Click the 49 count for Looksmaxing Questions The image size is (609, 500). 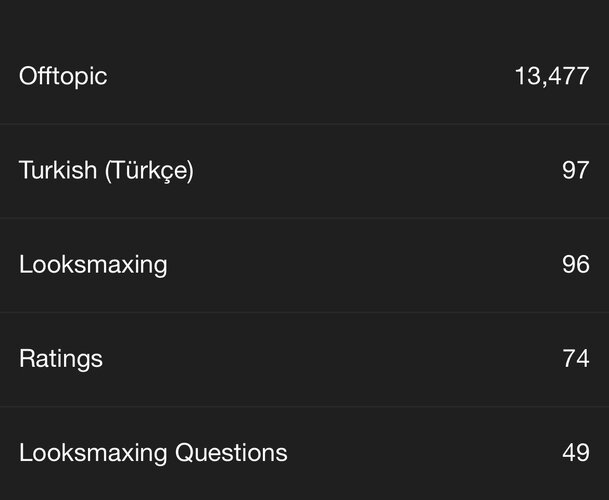click(x=575, y=453)
